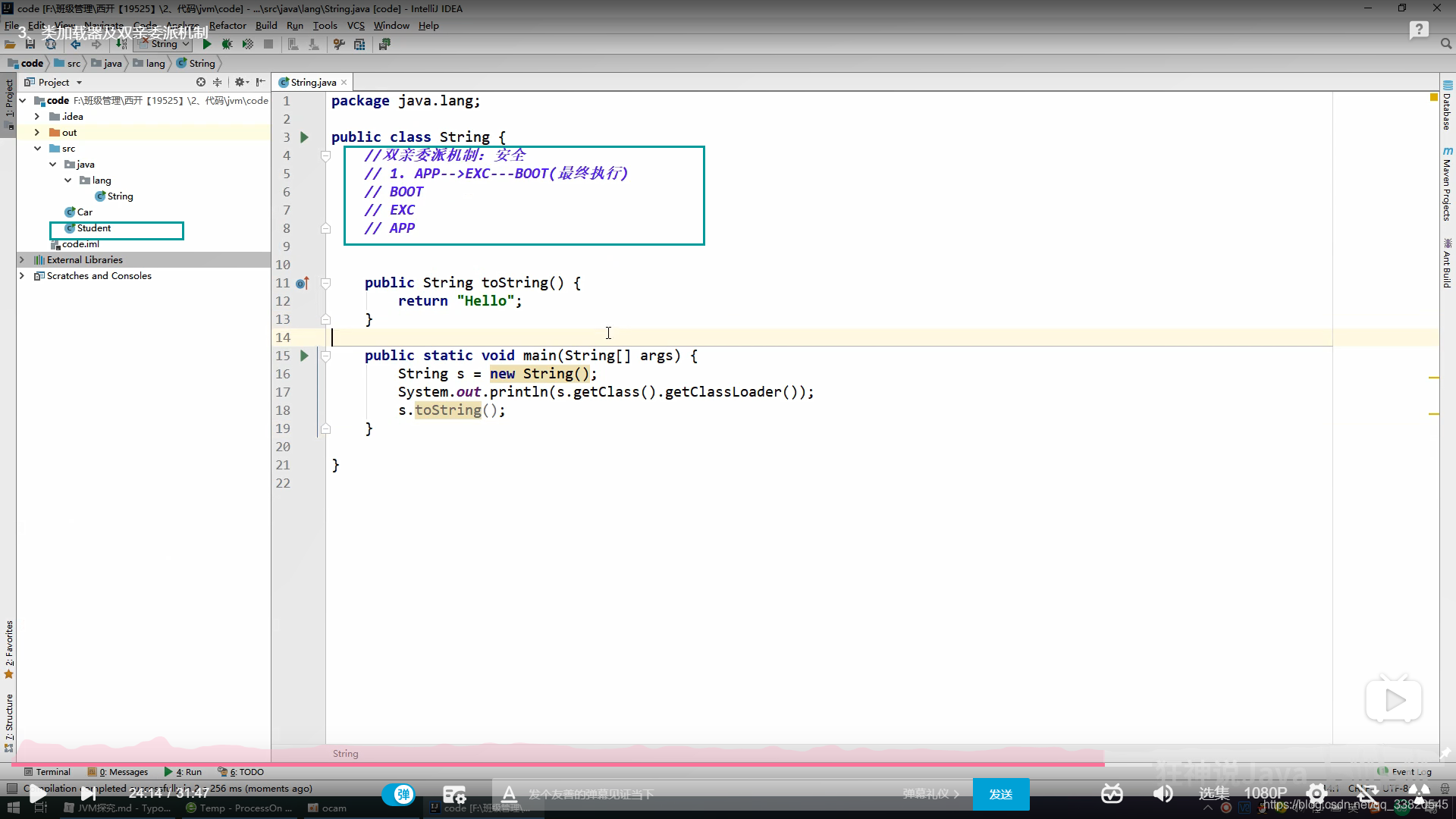This screenshot has width=1456, height=819.
Task: Click Scroll from Source target icon
Action: pyautogui.click(x=200, y=82)
